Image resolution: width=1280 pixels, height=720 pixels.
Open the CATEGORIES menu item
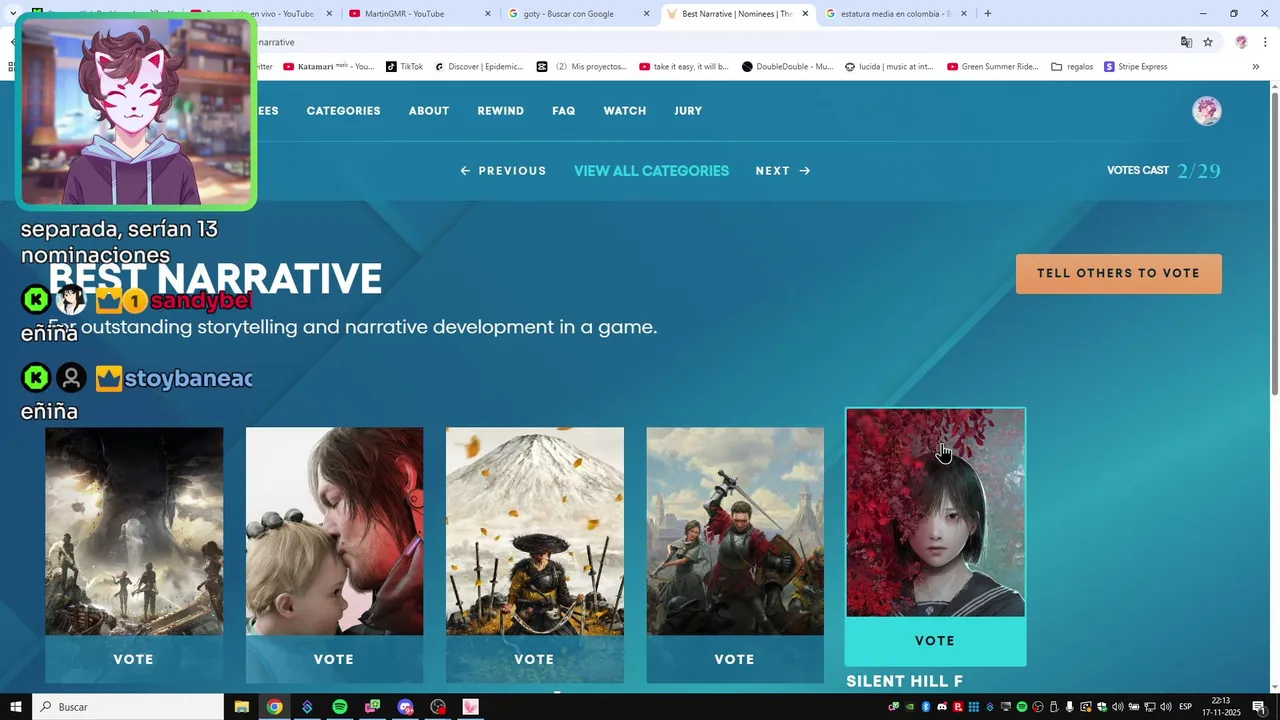(343, 111)
